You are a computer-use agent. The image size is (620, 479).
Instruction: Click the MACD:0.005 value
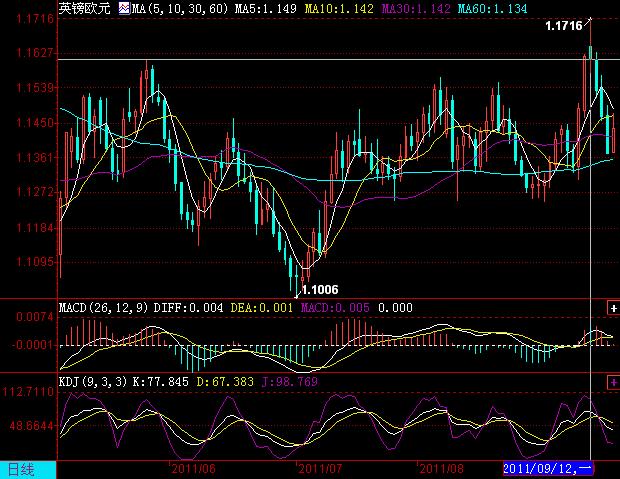[335, 307]
